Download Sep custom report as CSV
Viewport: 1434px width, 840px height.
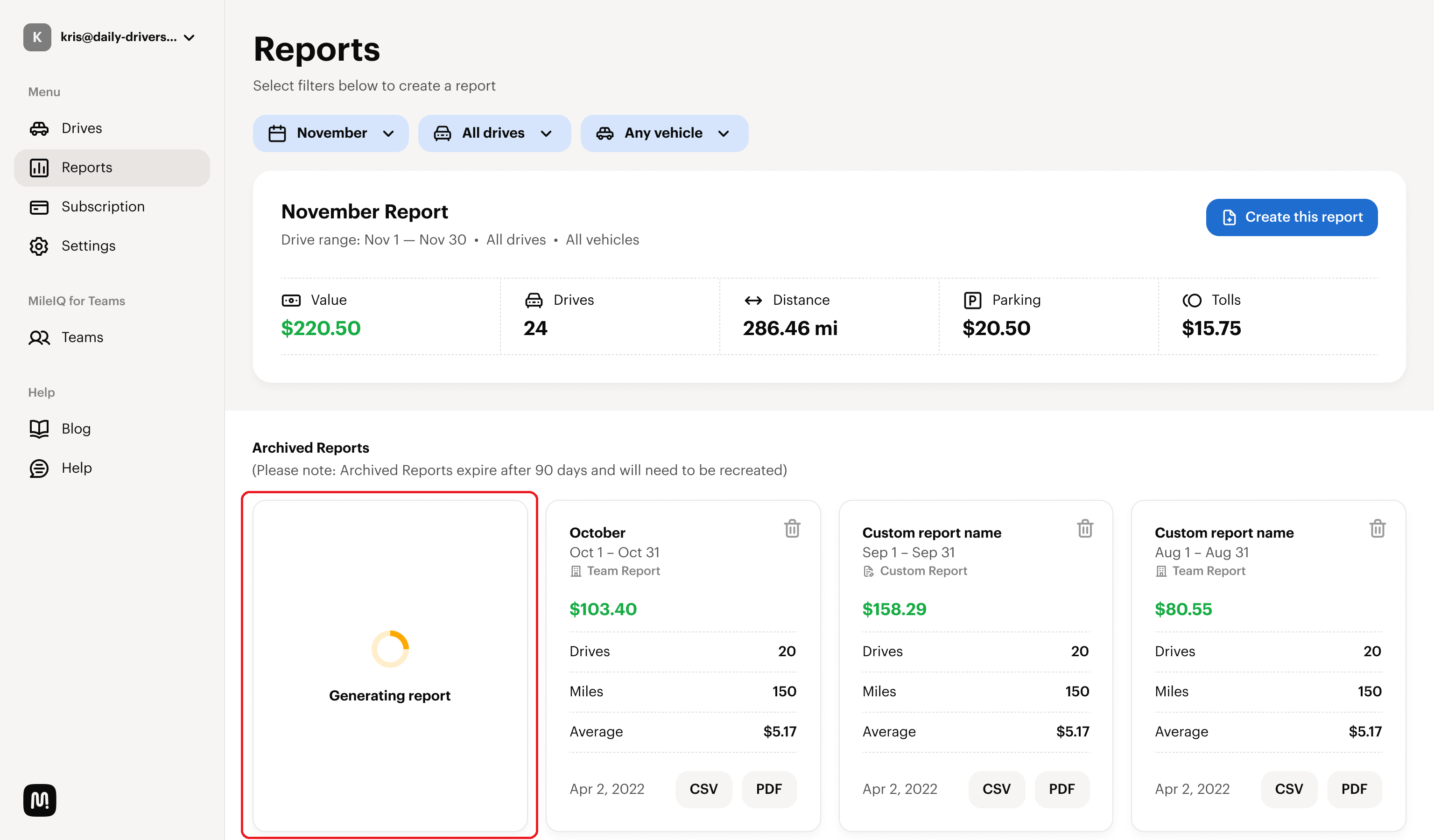pos(997,790)
